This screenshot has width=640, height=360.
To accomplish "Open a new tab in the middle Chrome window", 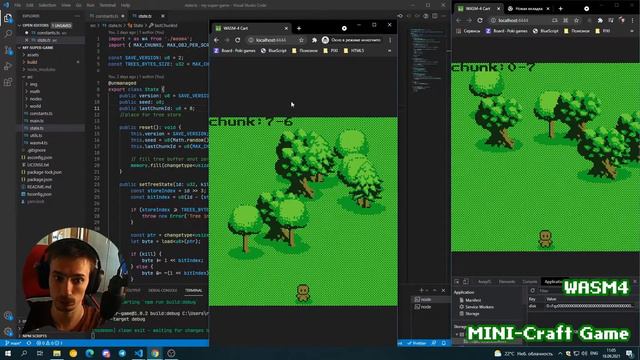I will (x=299, y=28).
